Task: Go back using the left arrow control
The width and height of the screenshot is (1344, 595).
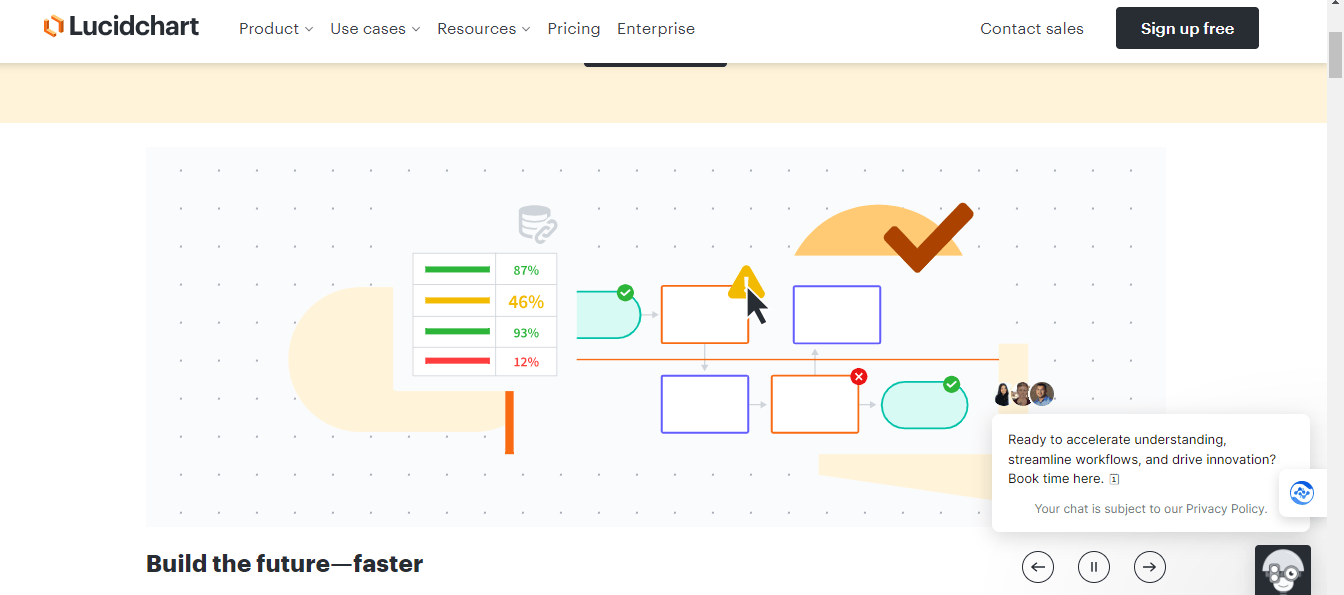Action: (x=1038, y=567)
